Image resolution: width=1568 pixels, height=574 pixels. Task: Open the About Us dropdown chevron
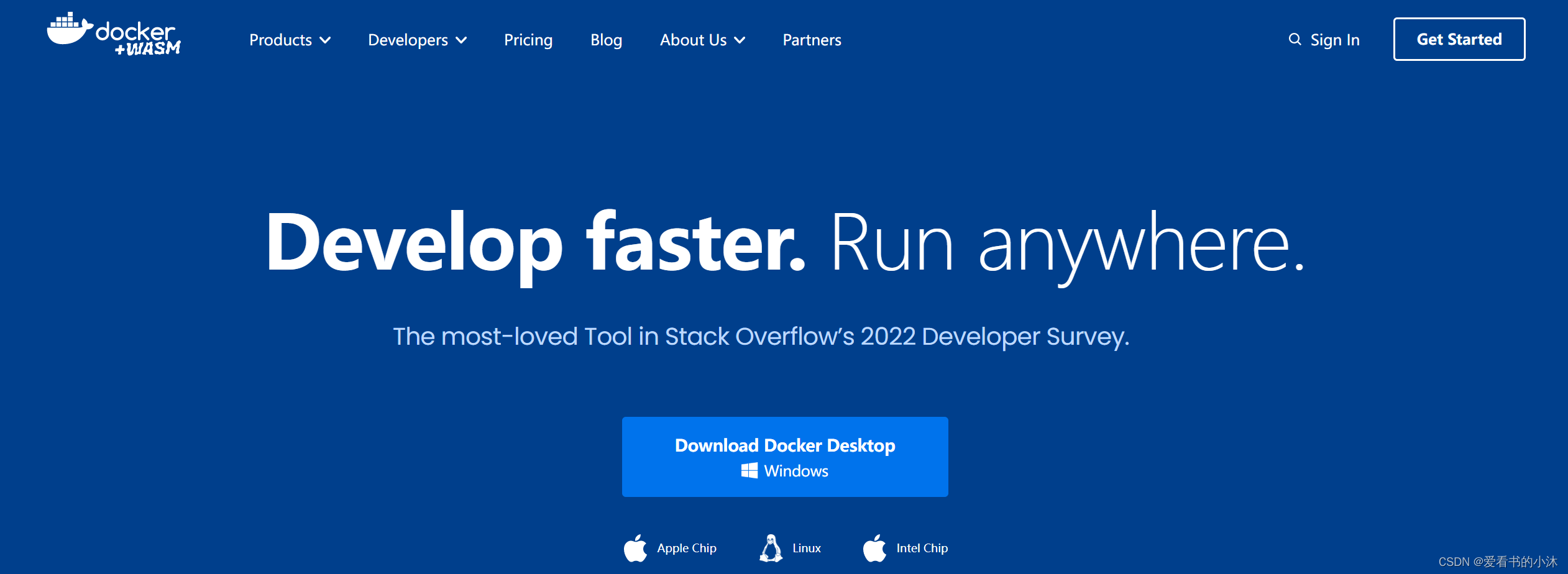point(740,40)
